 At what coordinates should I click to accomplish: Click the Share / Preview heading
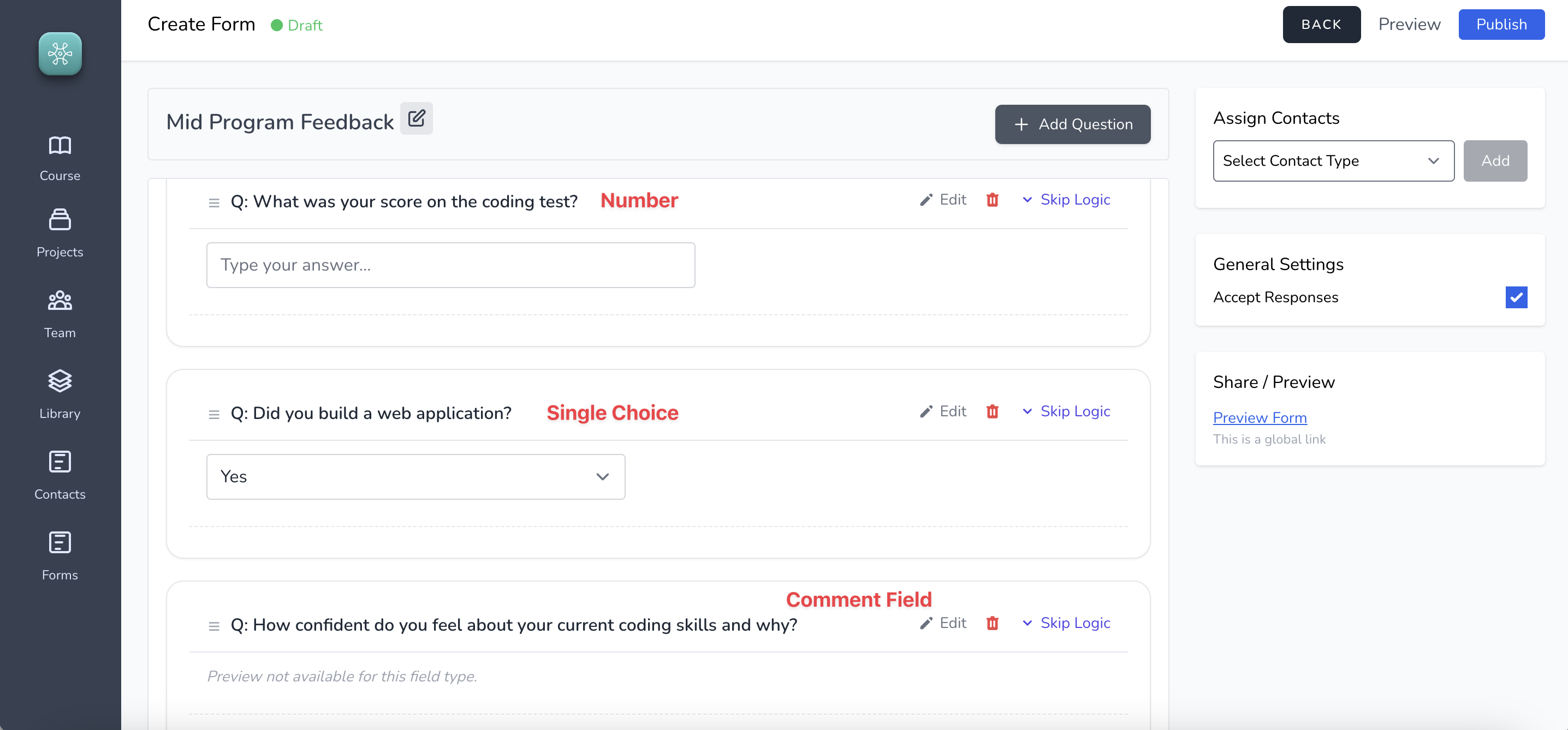tap(1273, 382)
